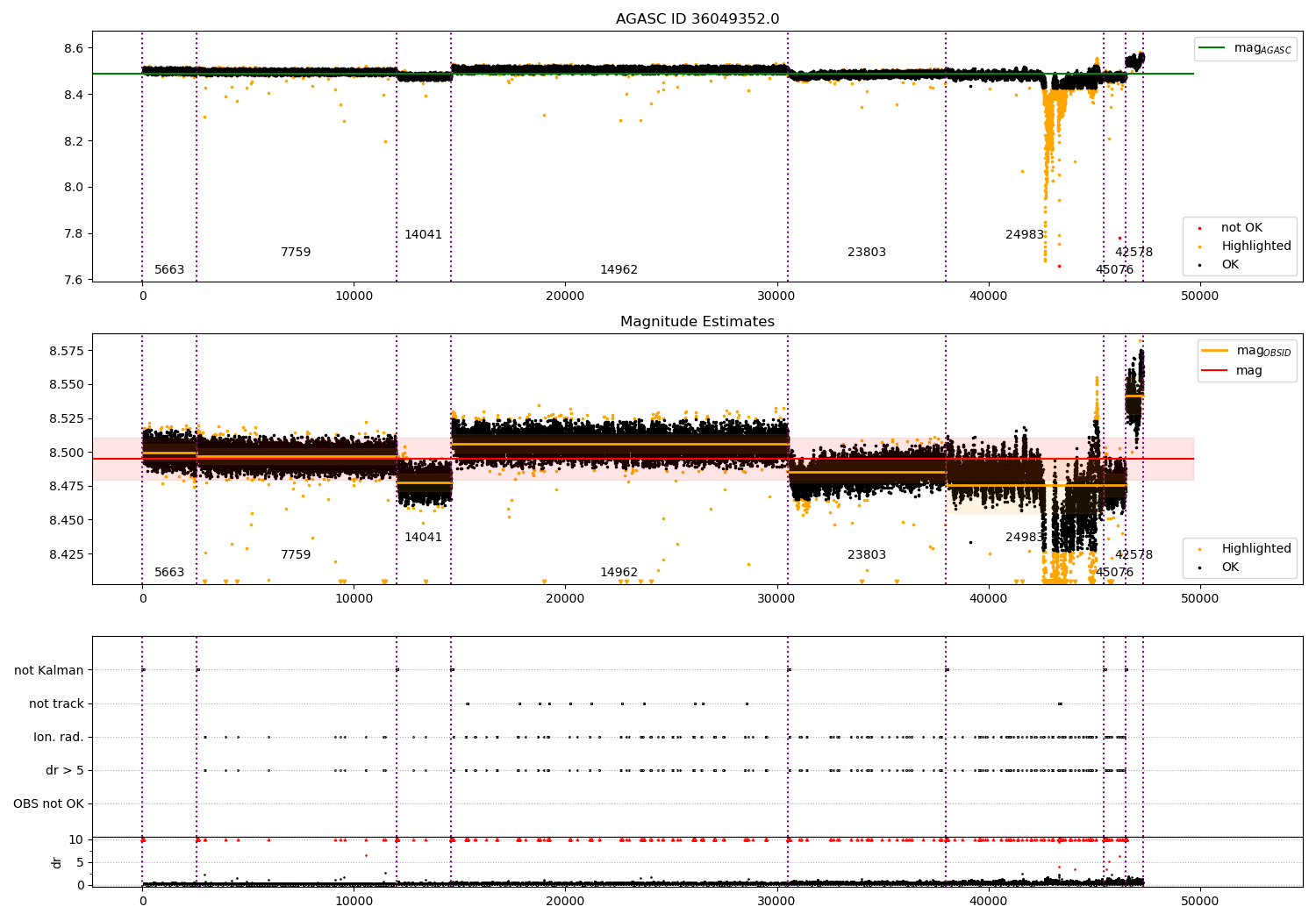Click the 8.2 y-axis tick in top plot
Image resolution: width=1316 pixels, height=921 pixels.
[x=74, y=141]
